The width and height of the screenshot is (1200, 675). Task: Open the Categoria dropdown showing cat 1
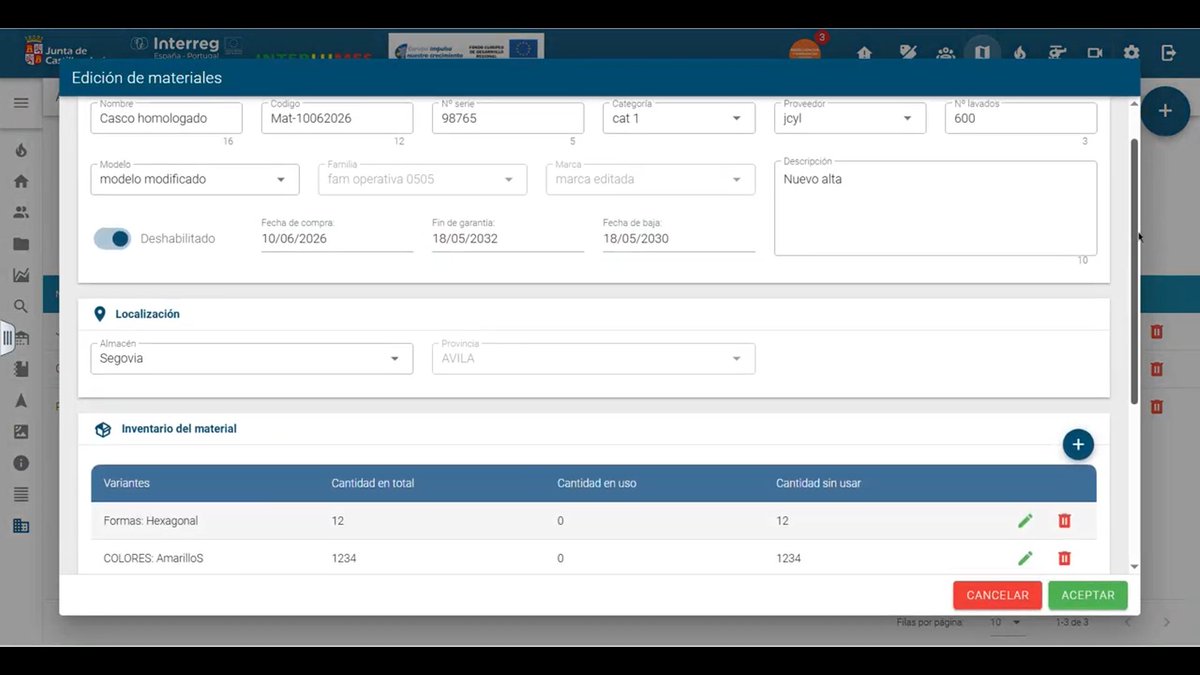click(x=679, y=118)
